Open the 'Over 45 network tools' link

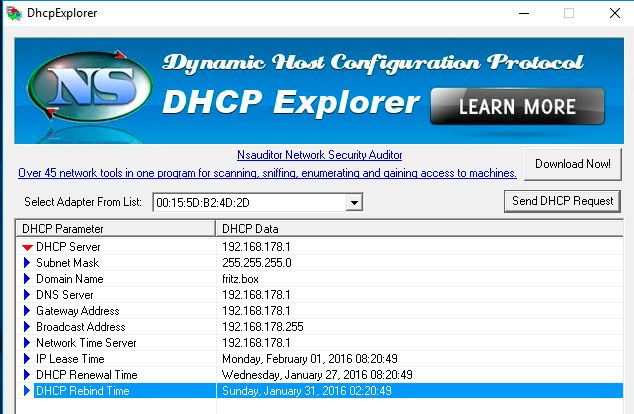point(267,173)
